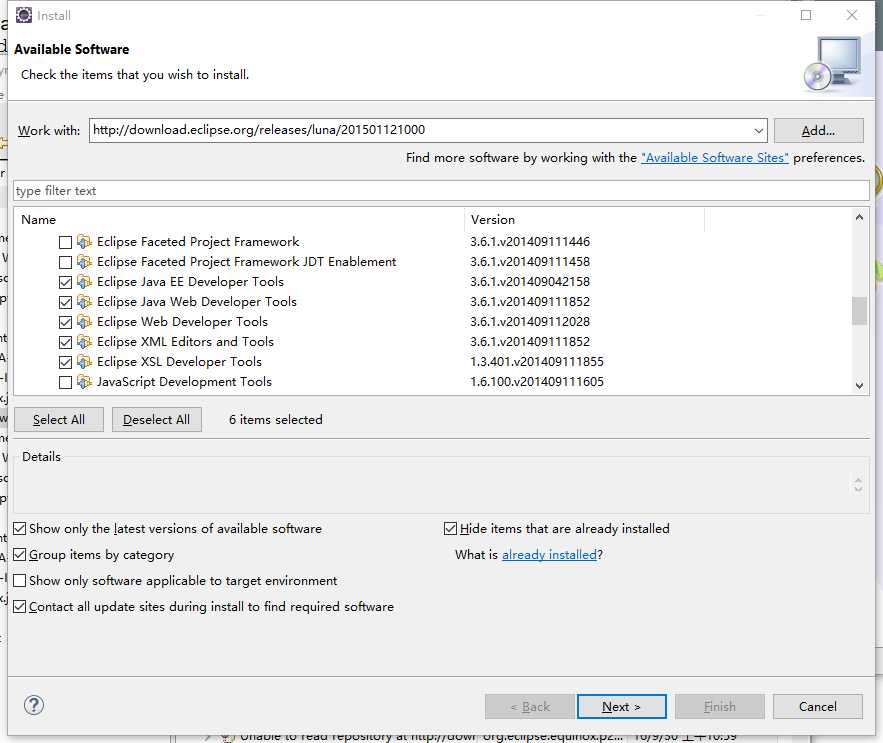Image resolution: width=883 pixels, height=743 pixels.
Task: Click the Eclipse XML Editors and Tools icon
Action: coord(84,342)
